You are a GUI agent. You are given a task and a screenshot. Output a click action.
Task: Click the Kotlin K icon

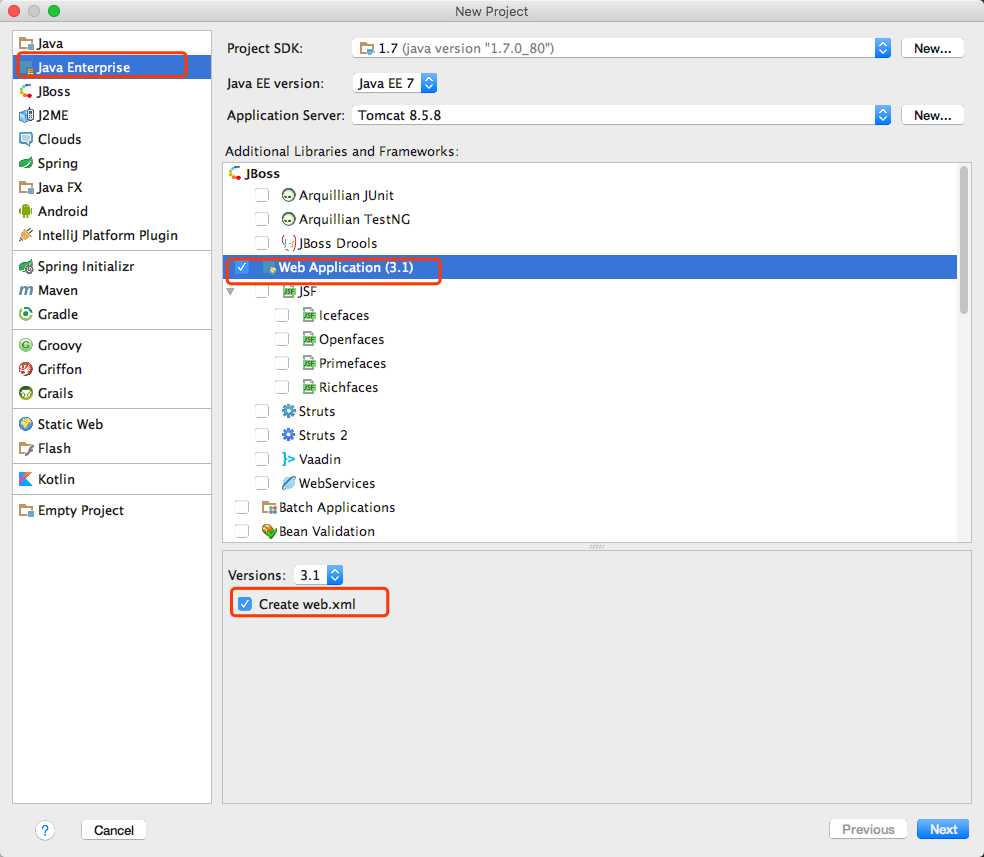[26, 479]
